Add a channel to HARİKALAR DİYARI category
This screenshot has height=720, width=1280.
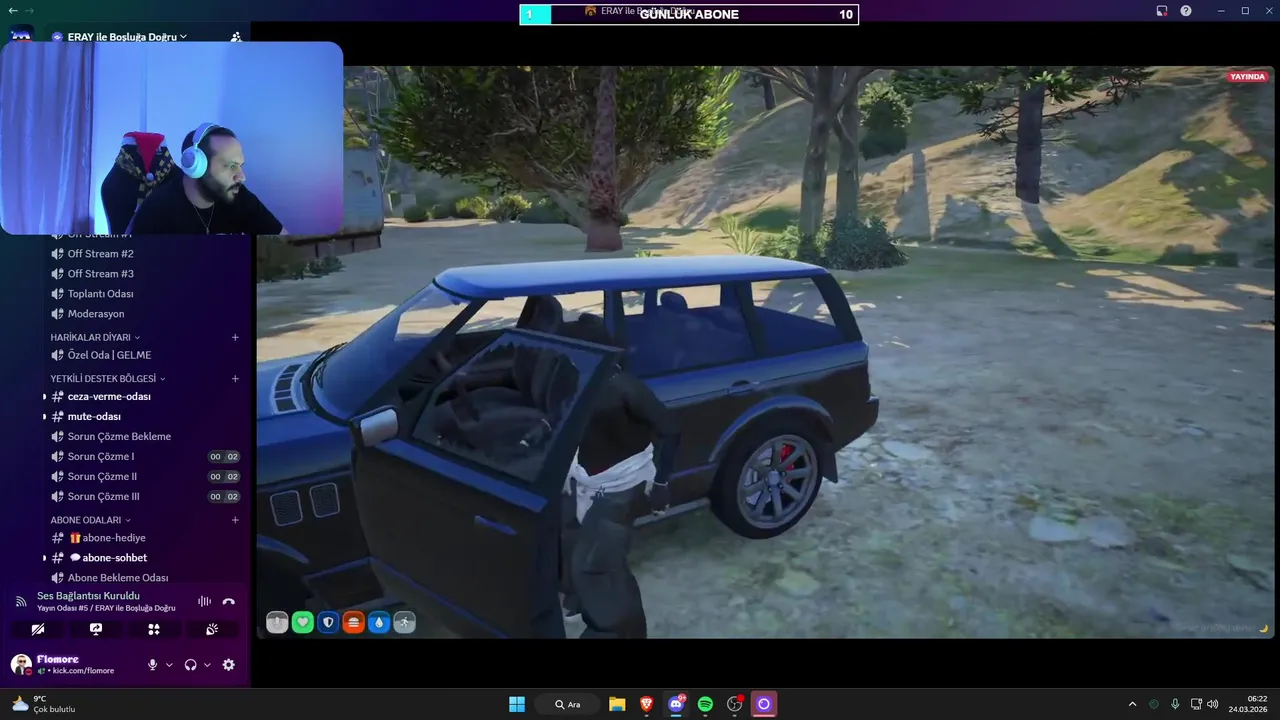coord(235,337)
